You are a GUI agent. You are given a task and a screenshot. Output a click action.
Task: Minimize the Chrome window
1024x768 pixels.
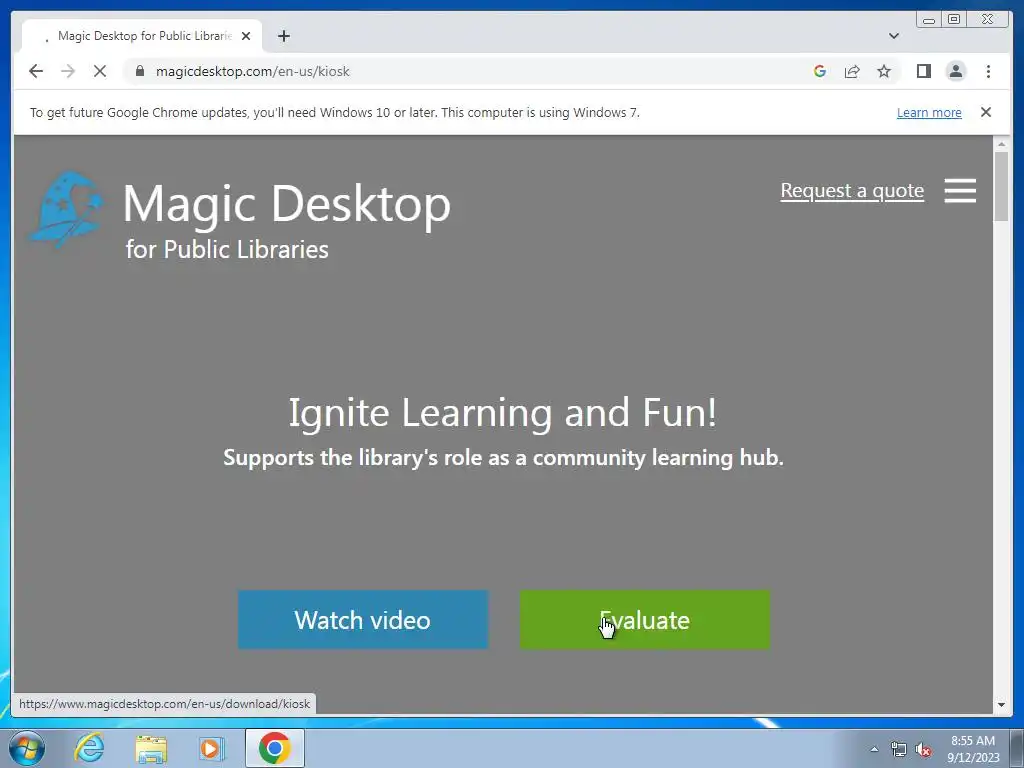(x=929, y=20)
